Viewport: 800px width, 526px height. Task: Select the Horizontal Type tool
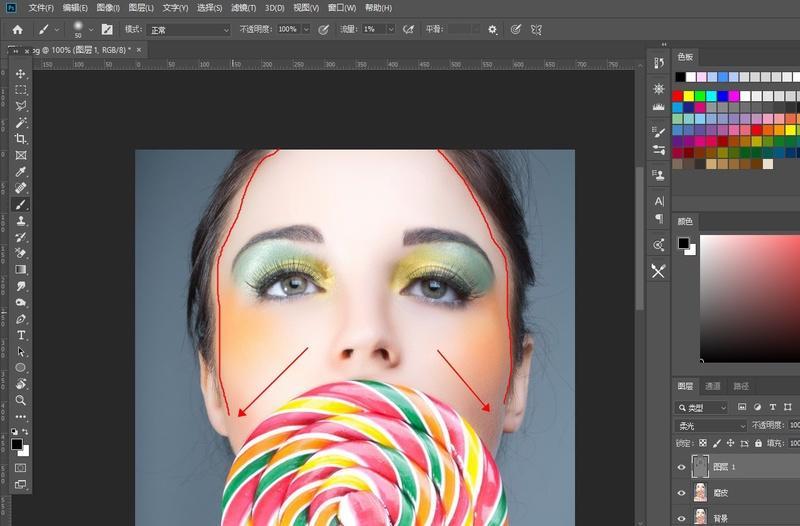pos(20,335)
